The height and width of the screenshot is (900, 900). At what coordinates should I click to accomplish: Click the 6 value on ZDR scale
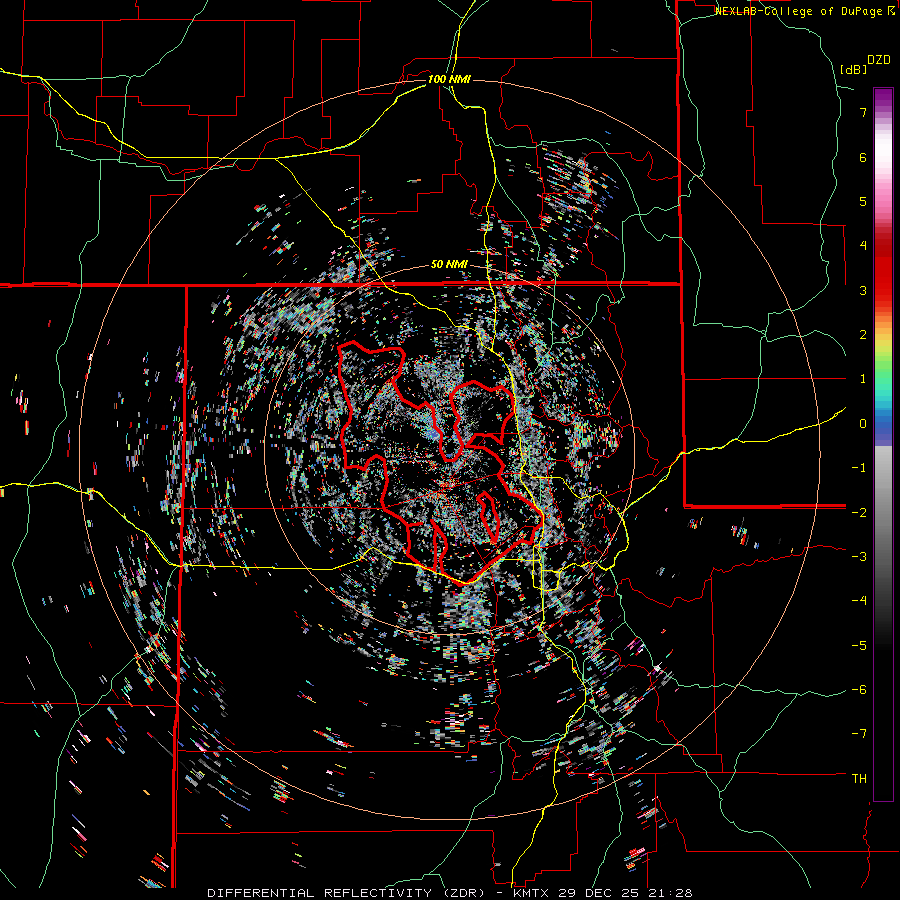tap(863, 157)
